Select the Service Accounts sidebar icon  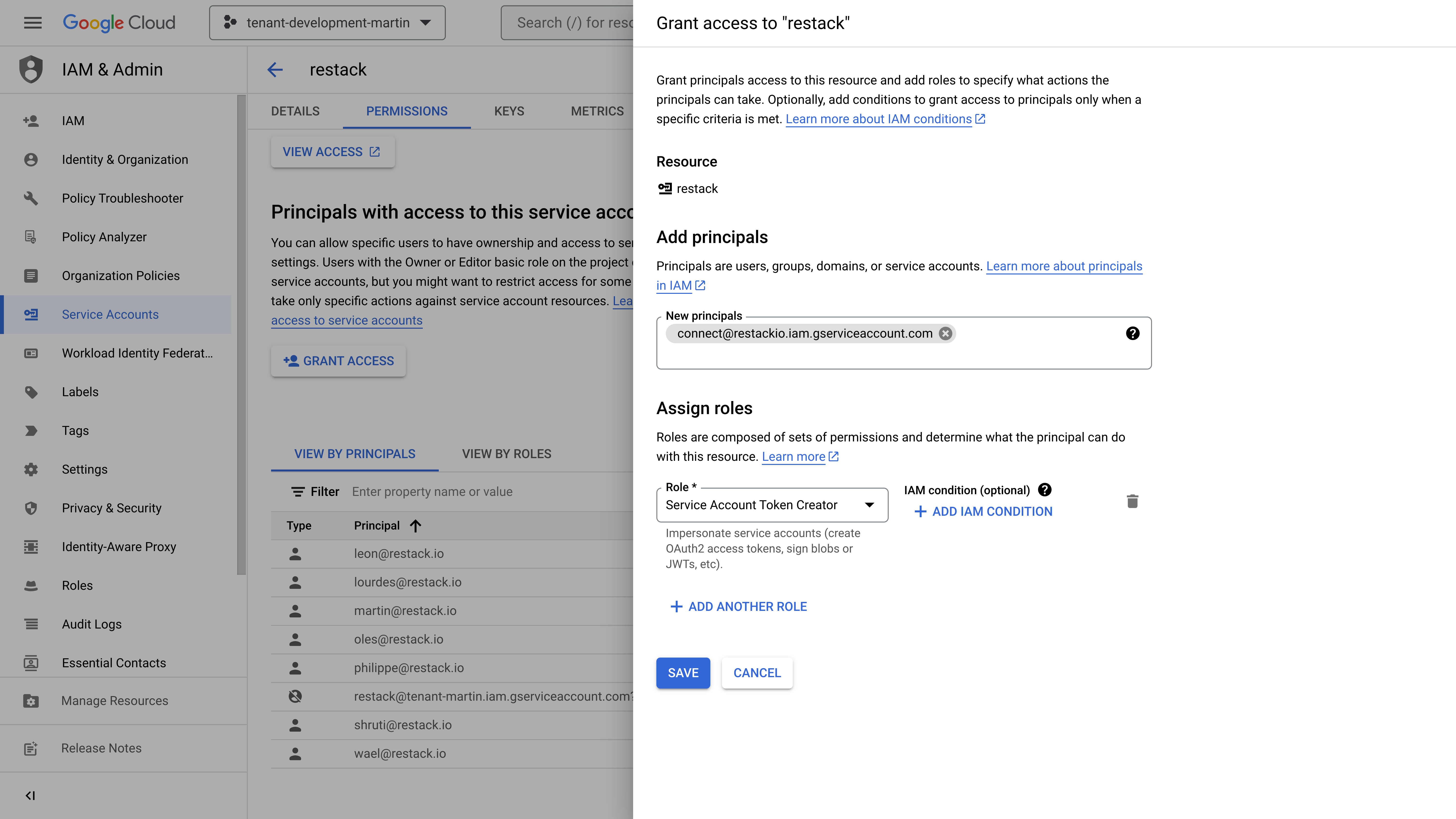click(x=31, y=314)
